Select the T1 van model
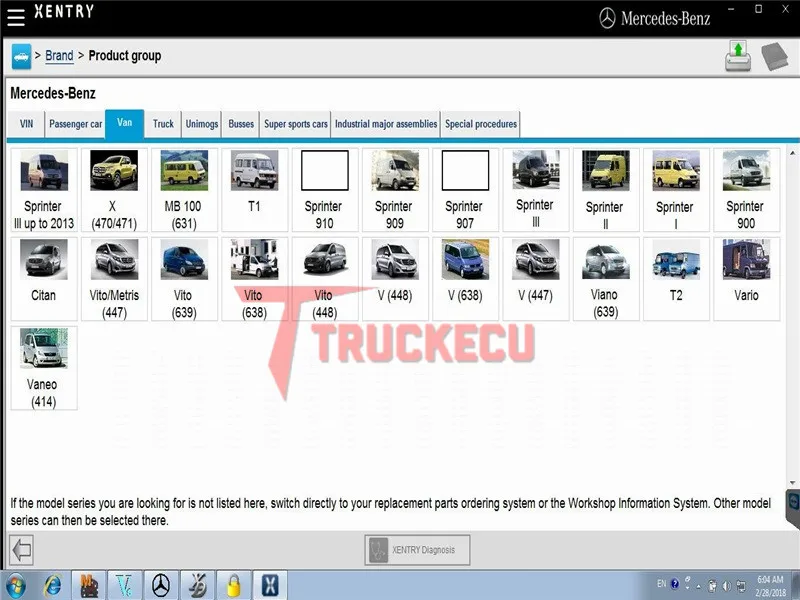Screen dimensions: 800x600 click(255, 190)
